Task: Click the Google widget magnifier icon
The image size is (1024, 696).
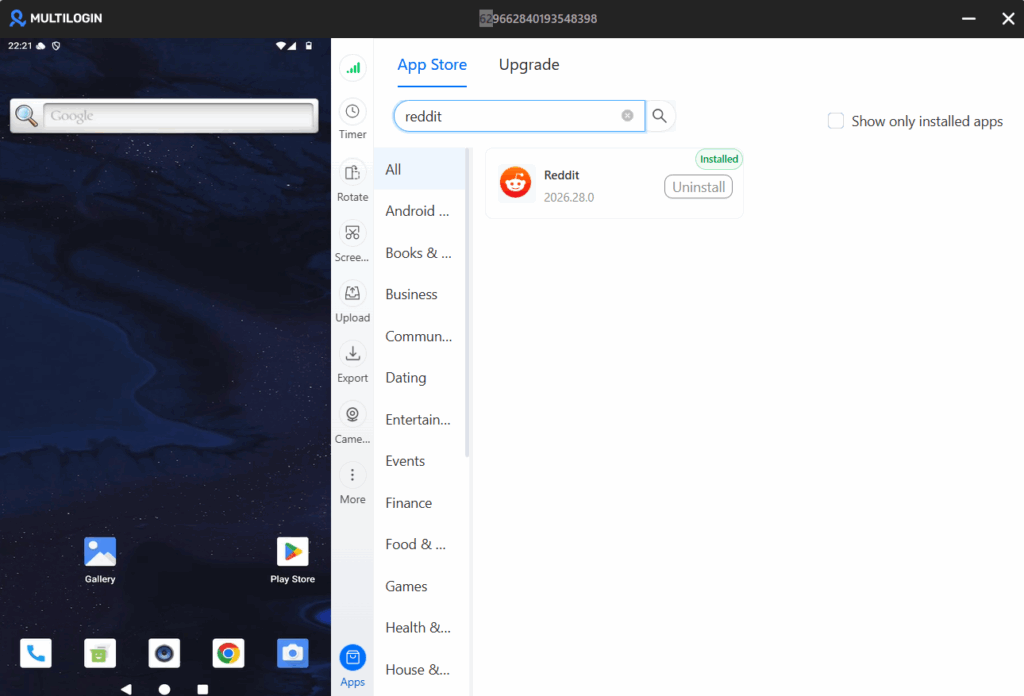Action: pyautogui.click(x=27, y=116)
